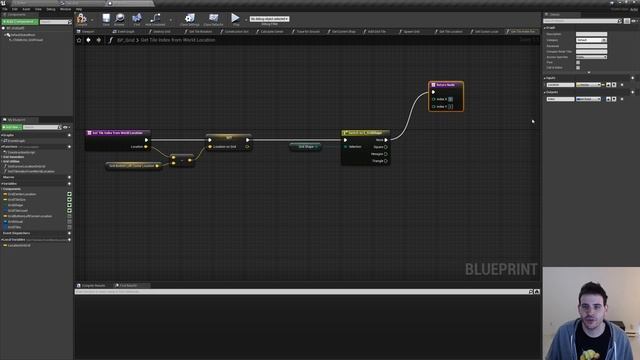Viewport: 640px width, 360px height.
Task: Toggle visibility of the fifth Components variable
Action: click(x=69, y=216)
